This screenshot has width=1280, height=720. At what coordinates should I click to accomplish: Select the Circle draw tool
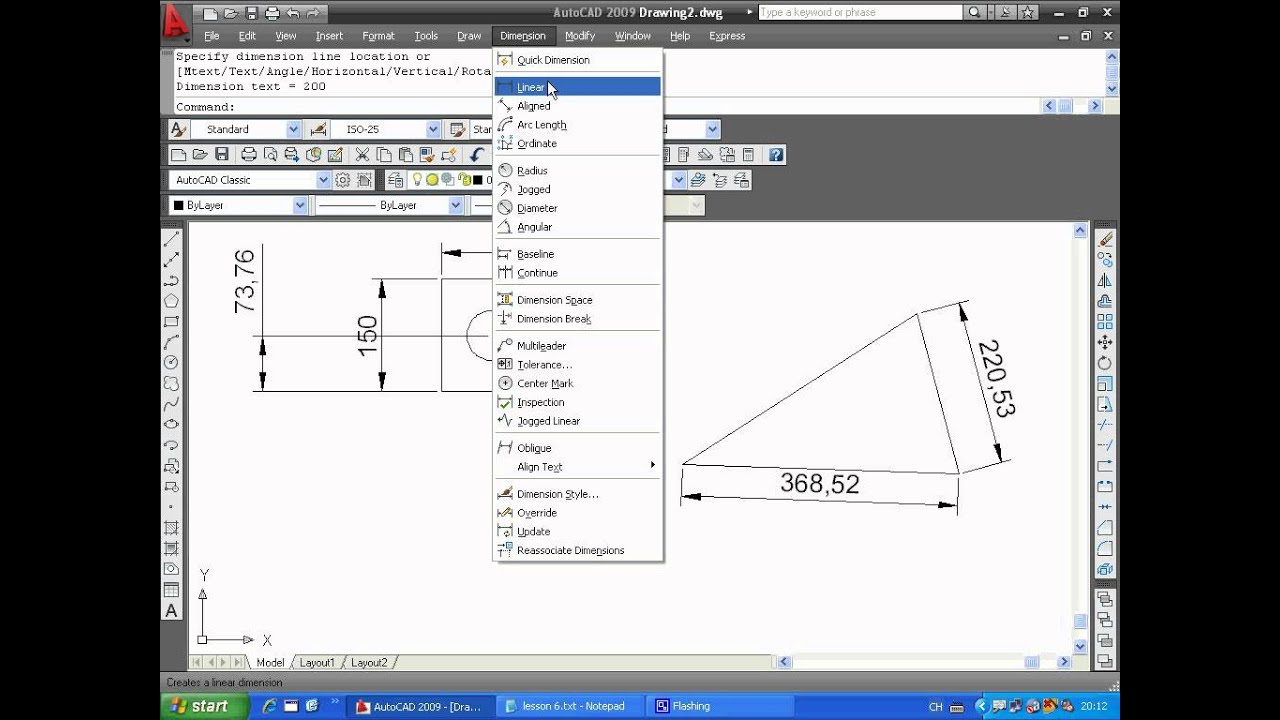[171, 362]
